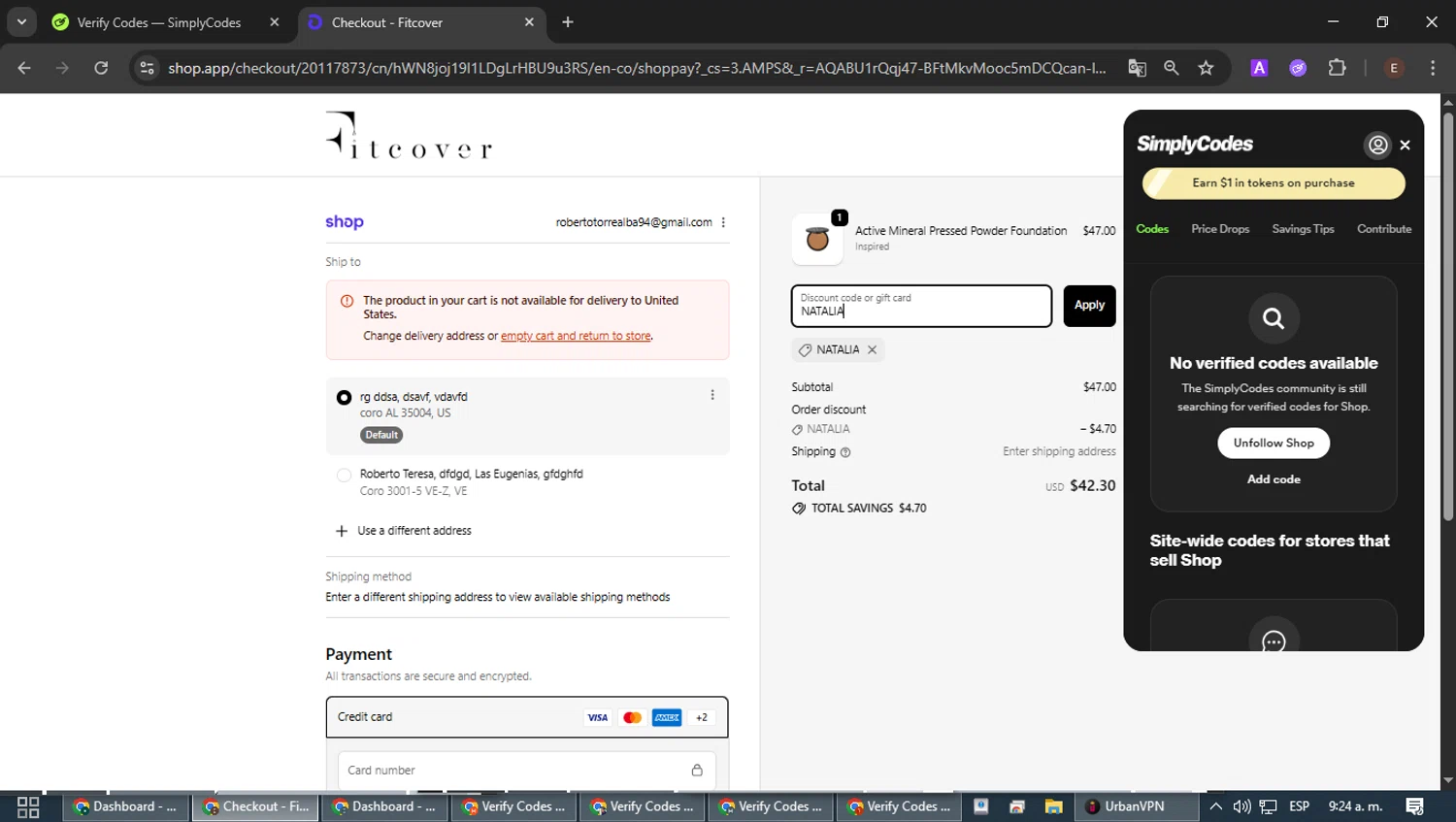The width and height of the screenshot is (1456, 822).
Task: Open the Codes tab in SimplyCodes
Action: pos(1152,229)
